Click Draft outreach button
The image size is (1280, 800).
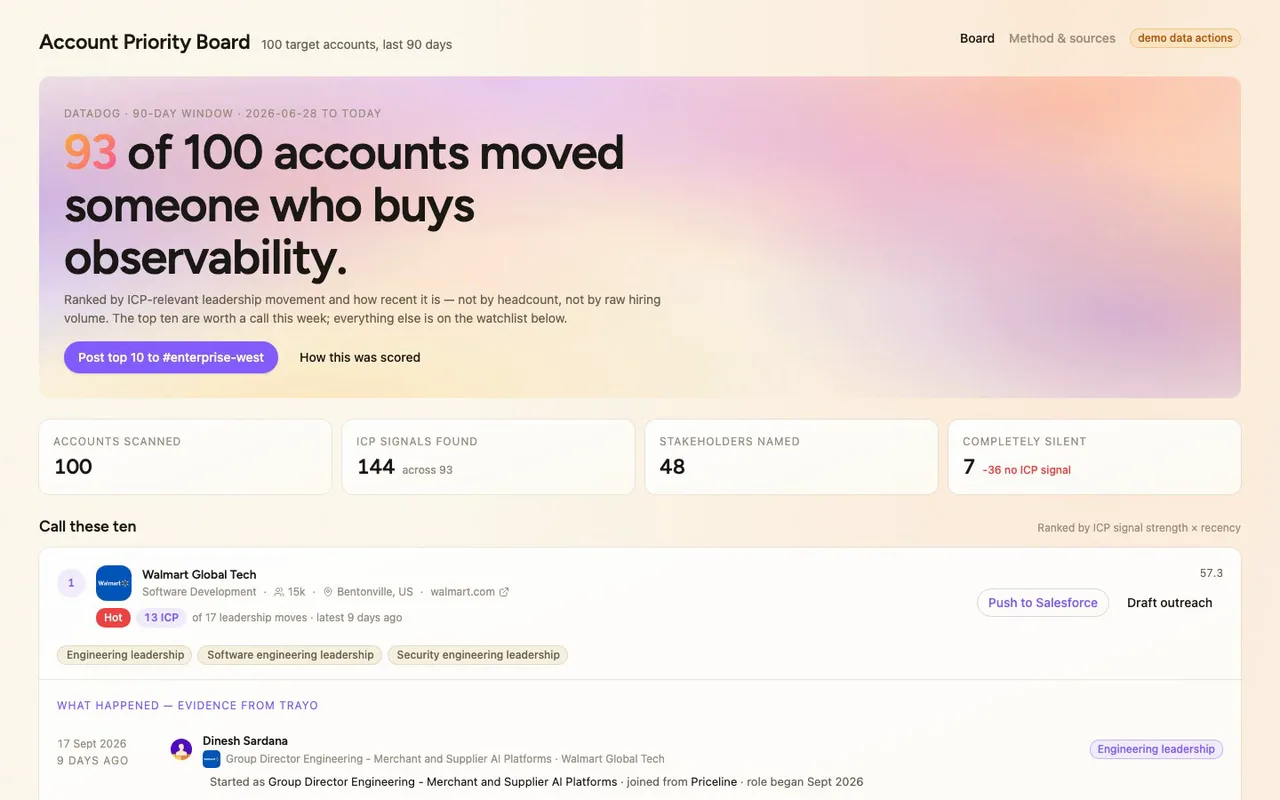pos(1169,602)
